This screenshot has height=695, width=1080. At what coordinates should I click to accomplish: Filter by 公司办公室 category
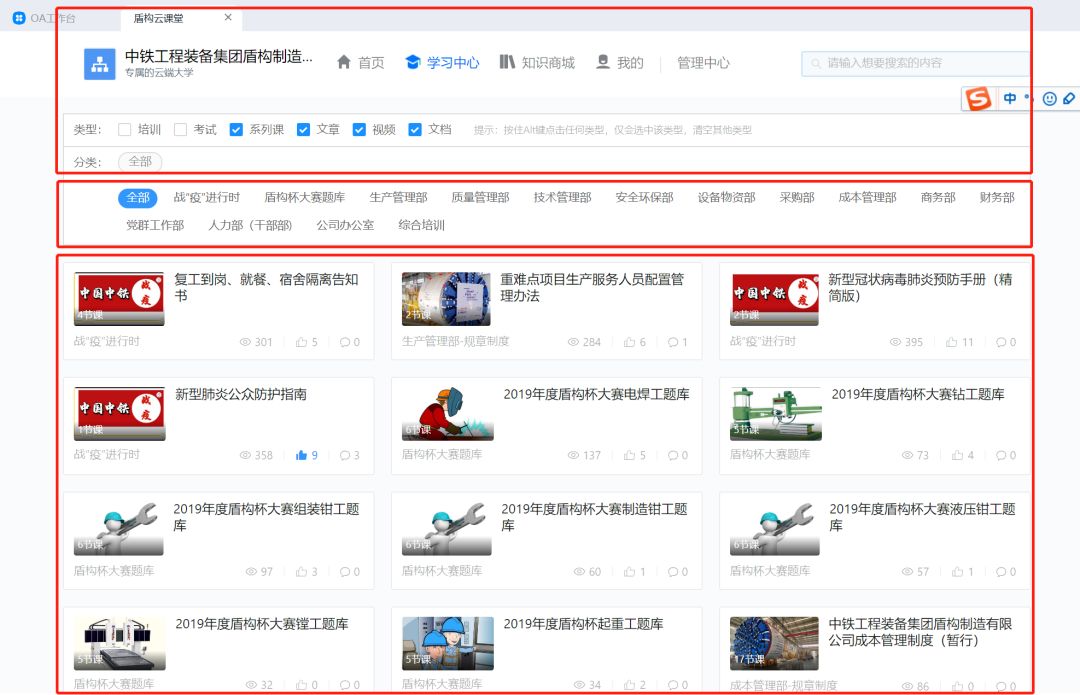[x=345, y=225]
